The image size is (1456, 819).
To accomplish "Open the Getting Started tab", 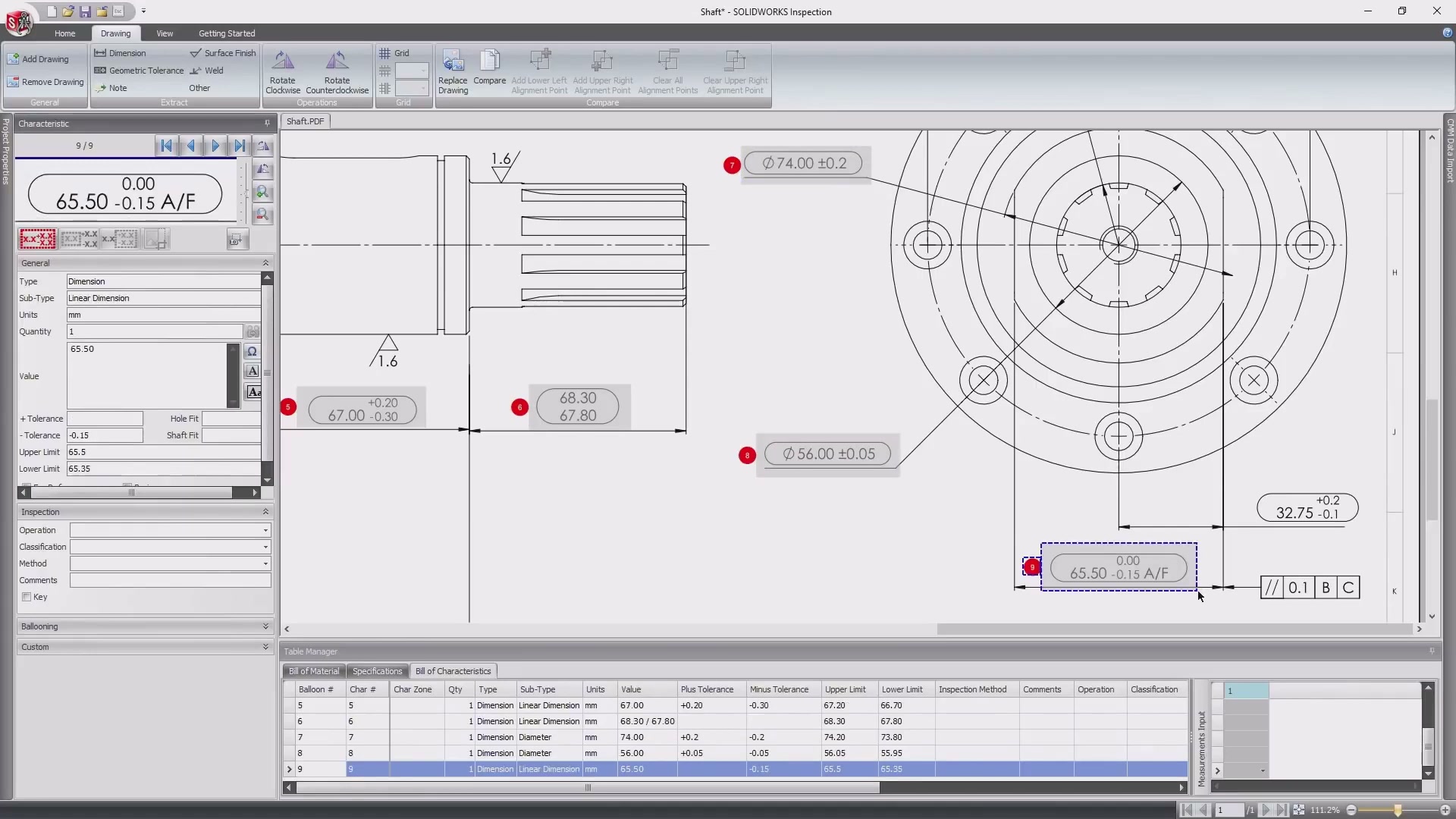I will click(227, 33).
